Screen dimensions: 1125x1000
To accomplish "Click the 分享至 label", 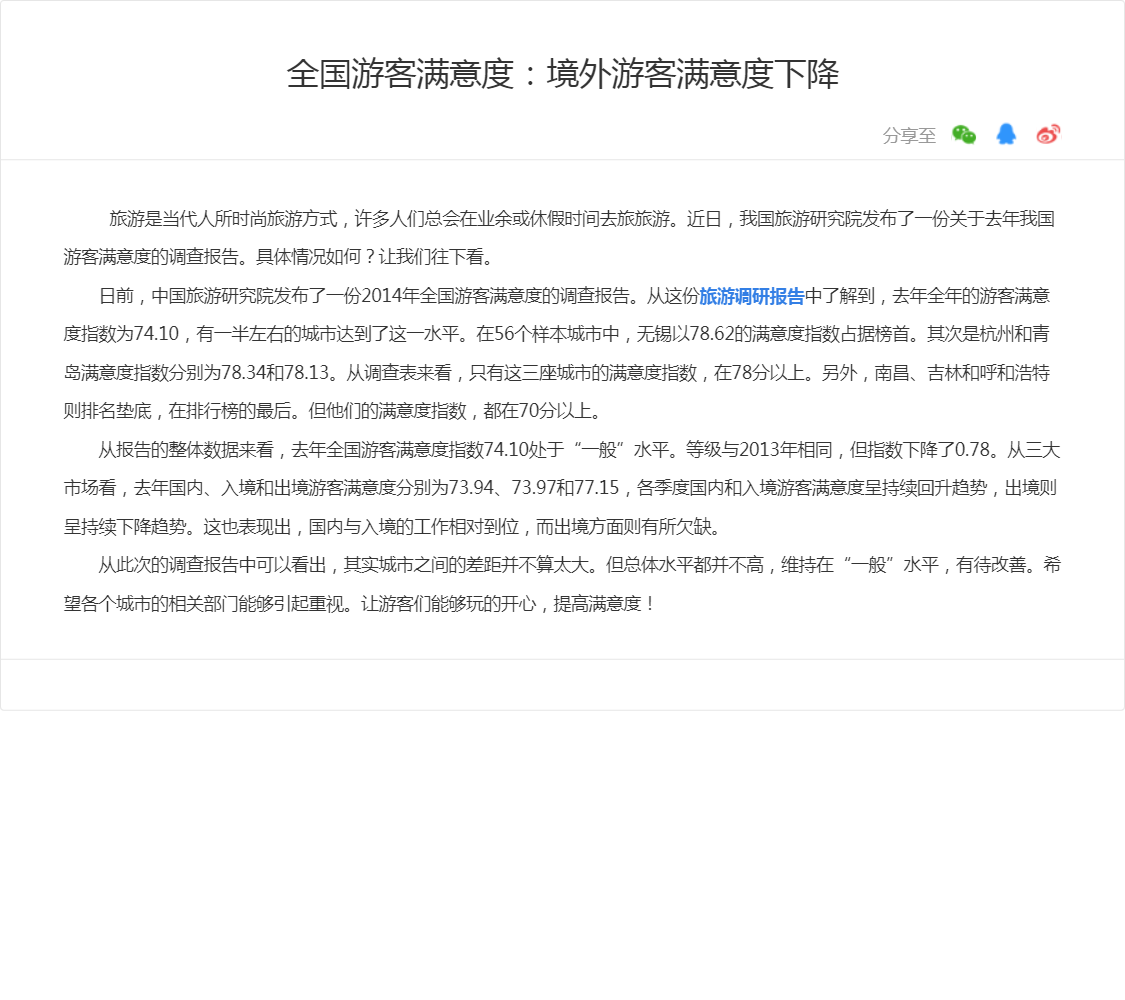I will (909, 136).
